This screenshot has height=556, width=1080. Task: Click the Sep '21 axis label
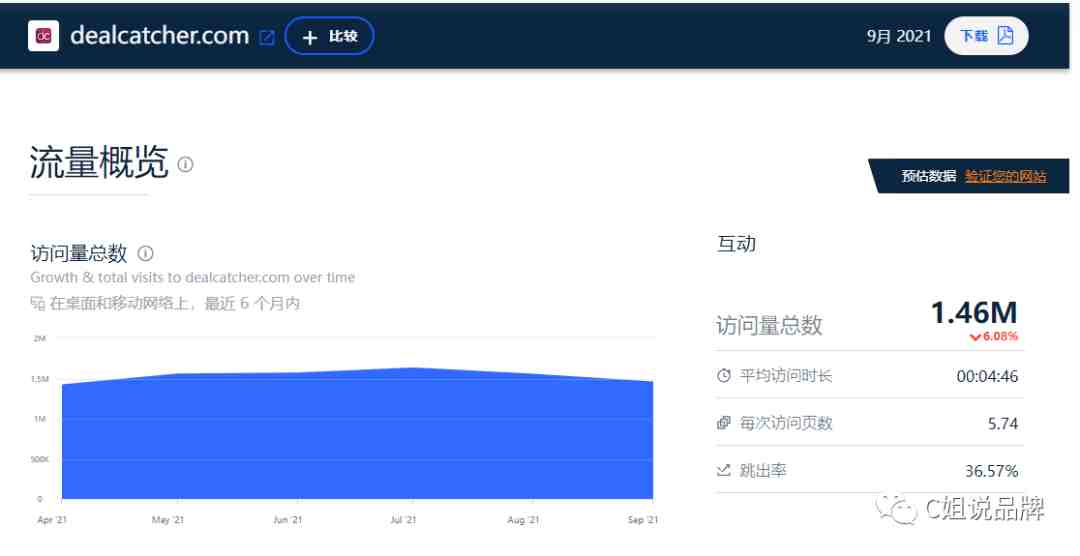pyautogui.click(x=643, y=520)
